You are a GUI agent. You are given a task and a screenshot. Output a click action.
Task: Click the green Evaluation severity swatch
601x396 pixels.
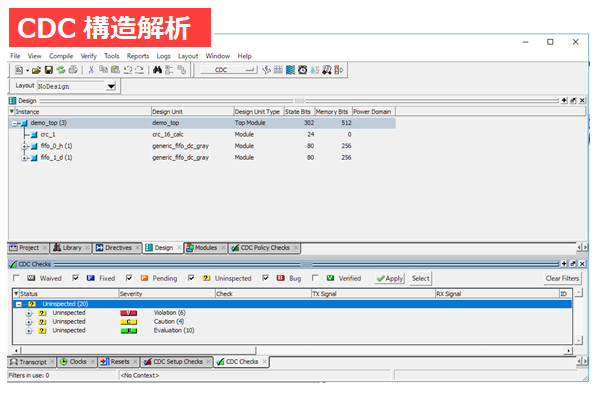[129, 331]
